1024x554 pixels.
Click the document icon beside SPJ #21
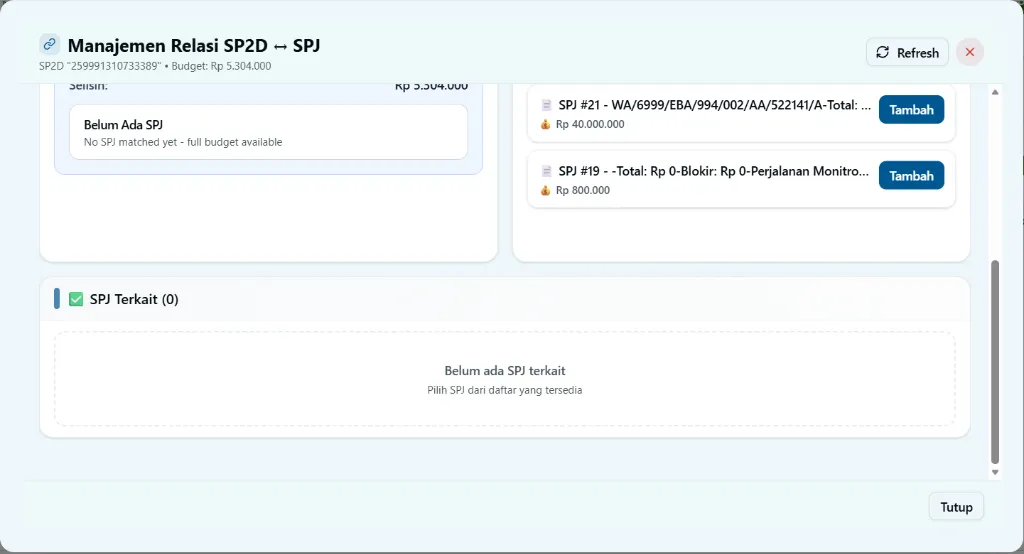(547, 105)
